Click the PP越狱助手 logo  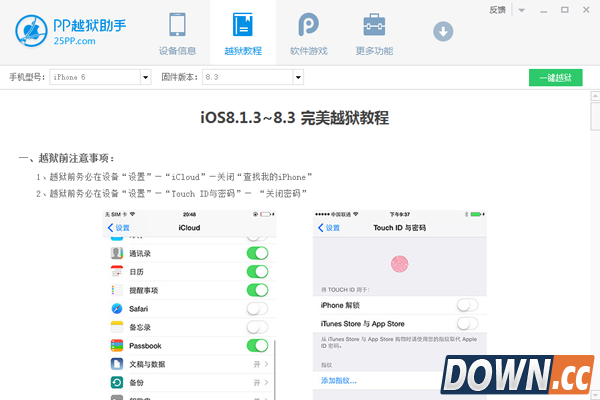pyautogui.click(x=68, y=30)
